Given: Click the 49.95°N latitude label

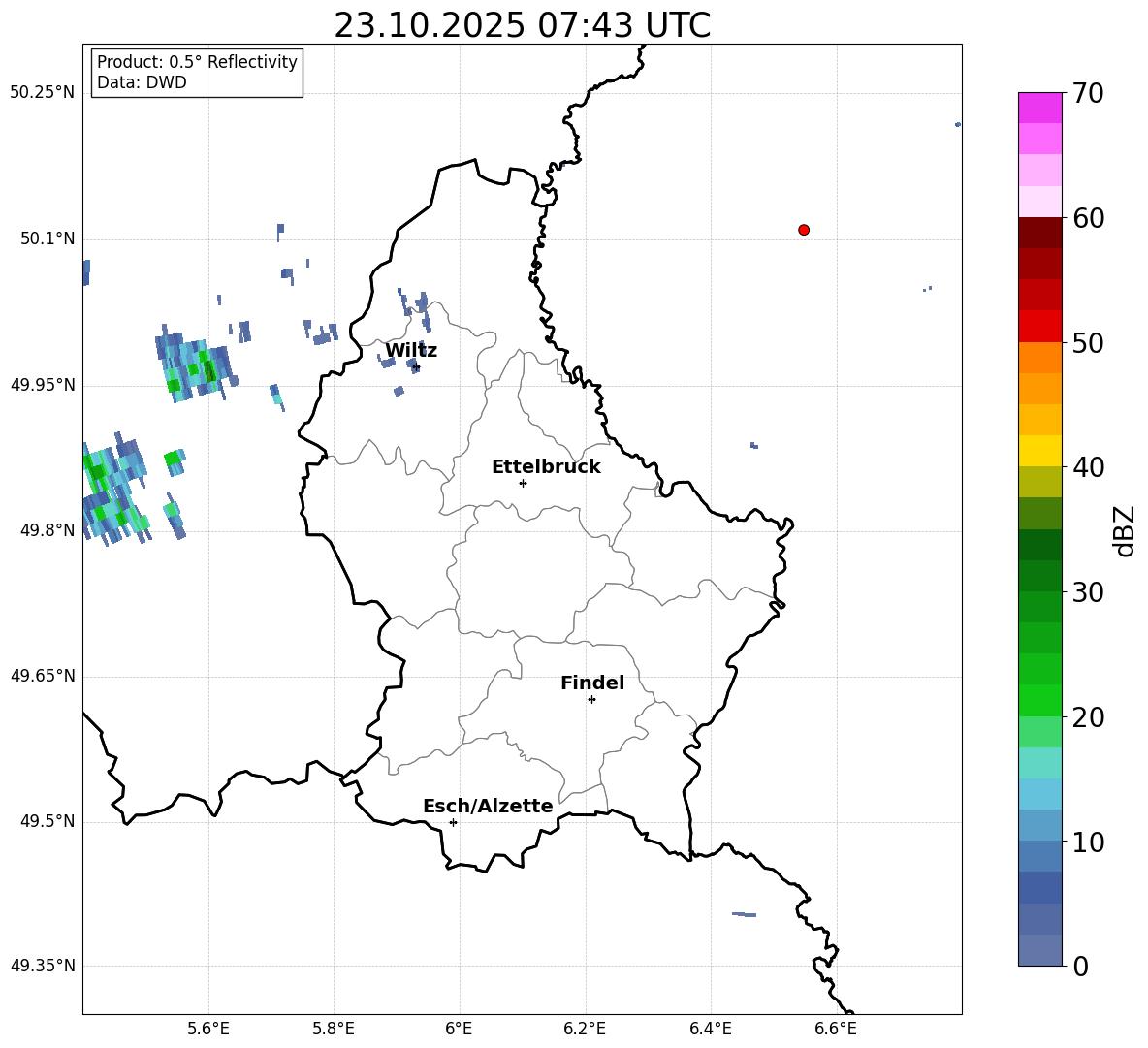Looking at the screenshot, I should coord(43,385).
